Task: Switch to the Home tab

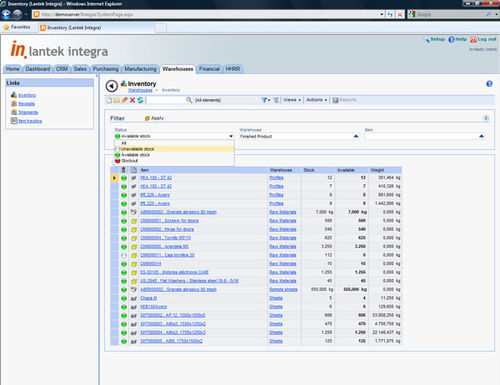Action: coord(13,69)
